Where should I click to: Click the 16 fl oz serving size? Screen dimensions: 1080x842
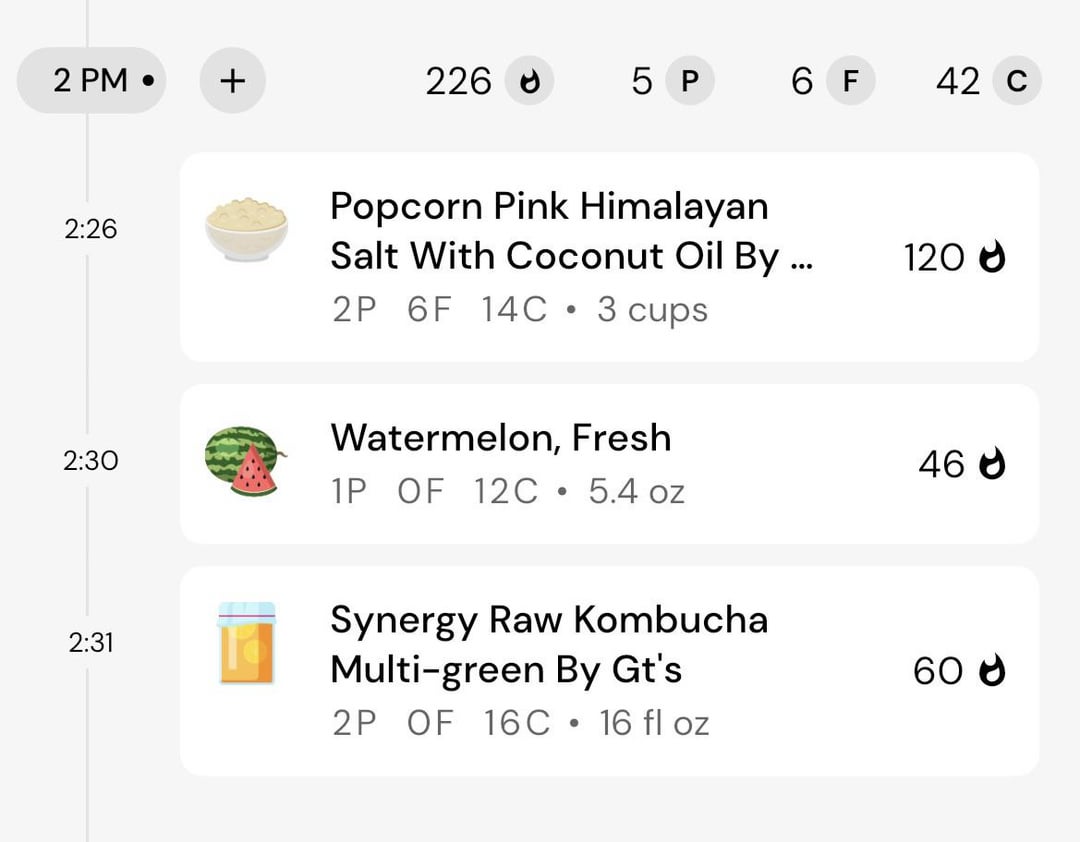pos(654,723)
